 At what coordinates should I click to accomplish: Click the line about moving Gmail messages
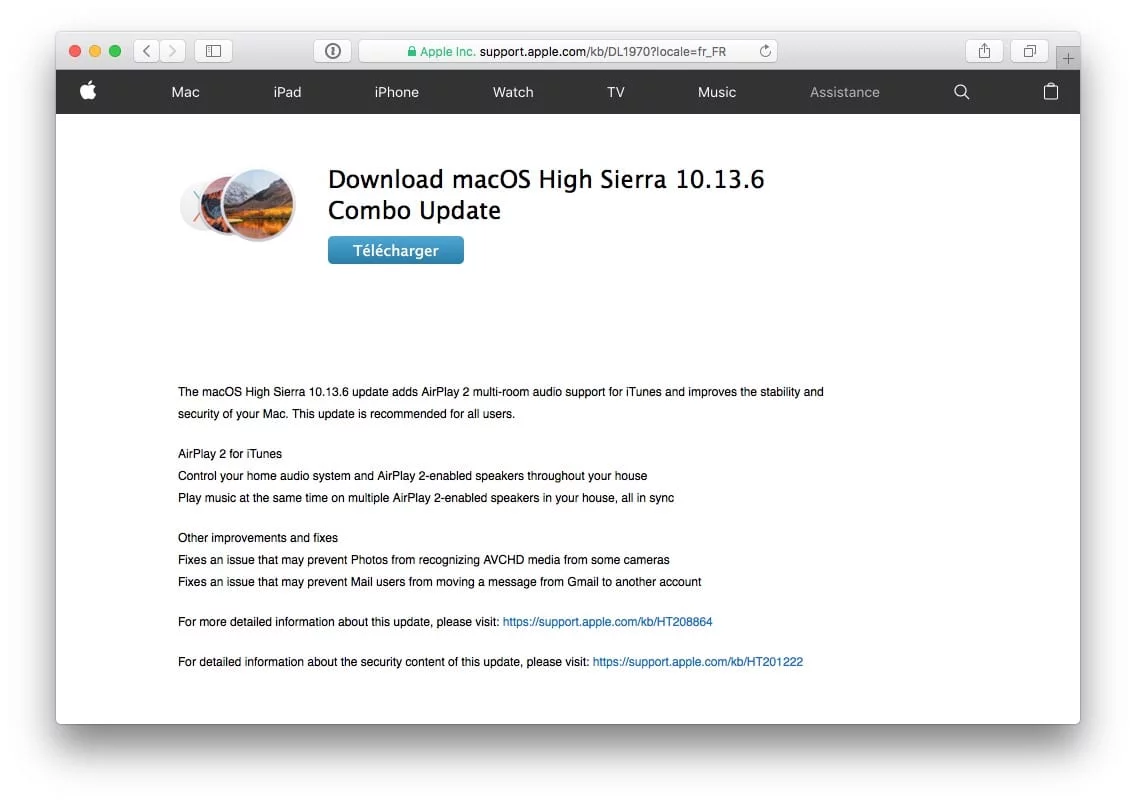[x=440, y=582]
